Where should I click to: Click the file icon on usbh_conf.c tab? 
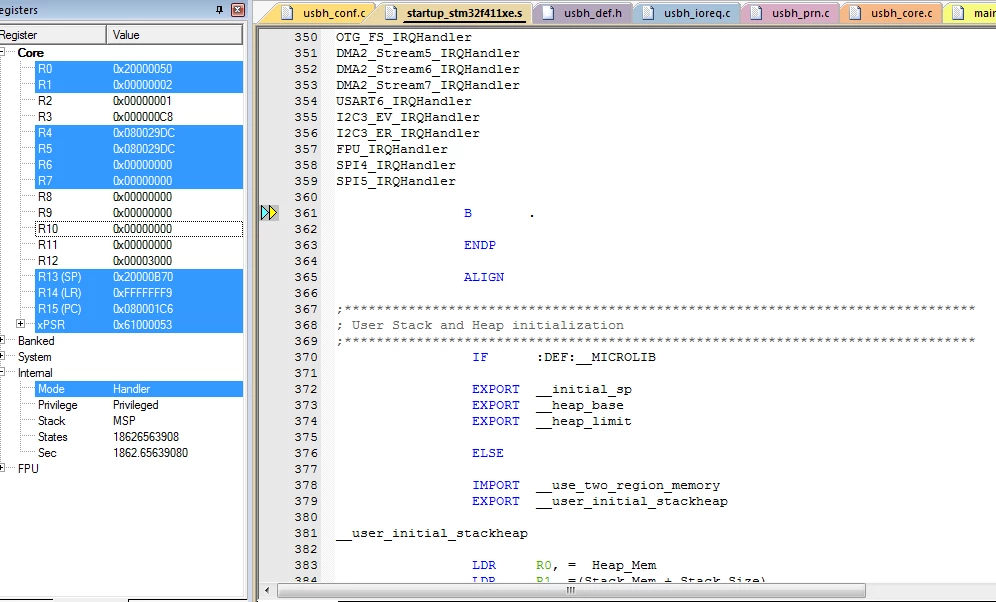click(288, 13)
